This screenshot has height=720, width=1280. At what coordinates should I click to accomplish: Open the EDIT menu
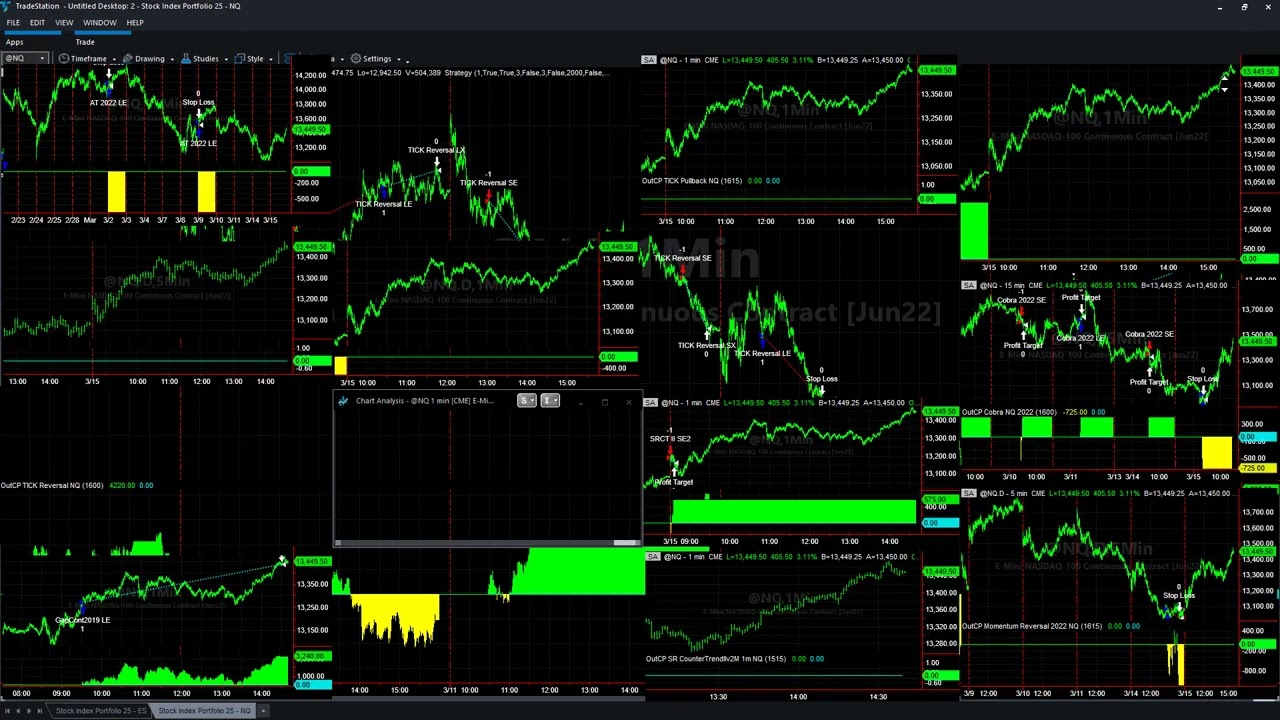click(x=37, y=22)
